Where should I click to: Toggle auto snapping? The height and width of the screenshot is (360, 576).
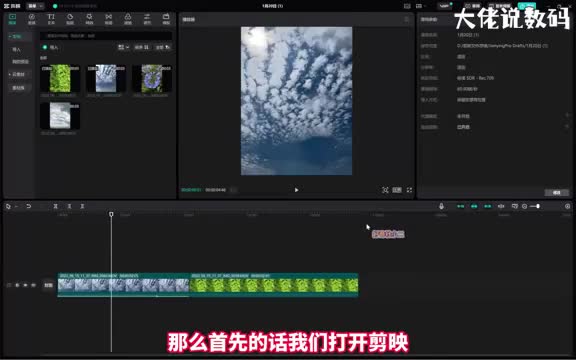pyautogui.click(x=474, y=206)
